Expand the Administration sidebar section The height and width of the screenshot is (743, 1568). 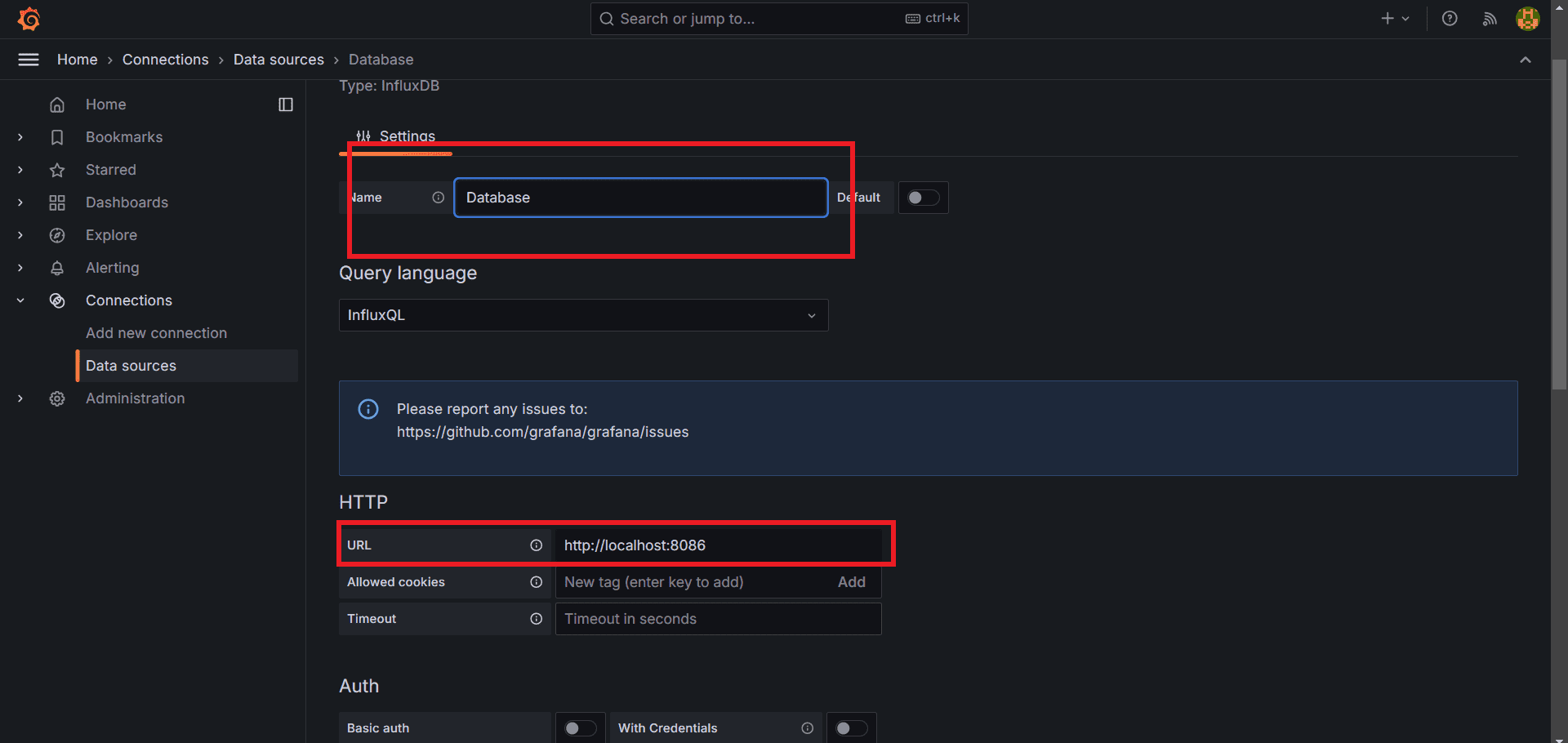(x=20, y=398)
